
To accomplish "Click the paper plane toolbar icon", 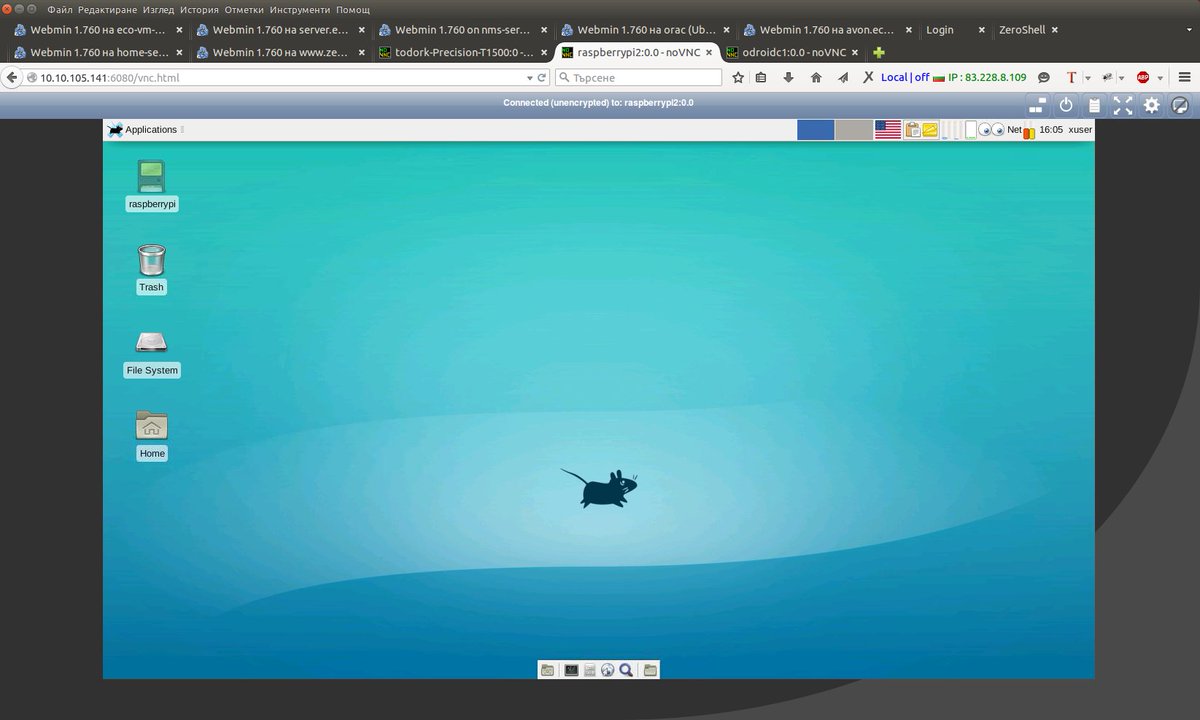I will pyautogui.click(x=843, y=77).
